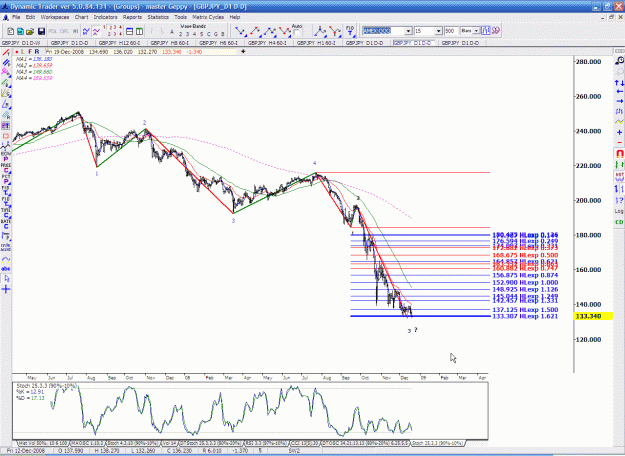Click the 168.675 HLexp 0.500 label
The height and width of the screenshot is (456, 625).
pos(525,255)
